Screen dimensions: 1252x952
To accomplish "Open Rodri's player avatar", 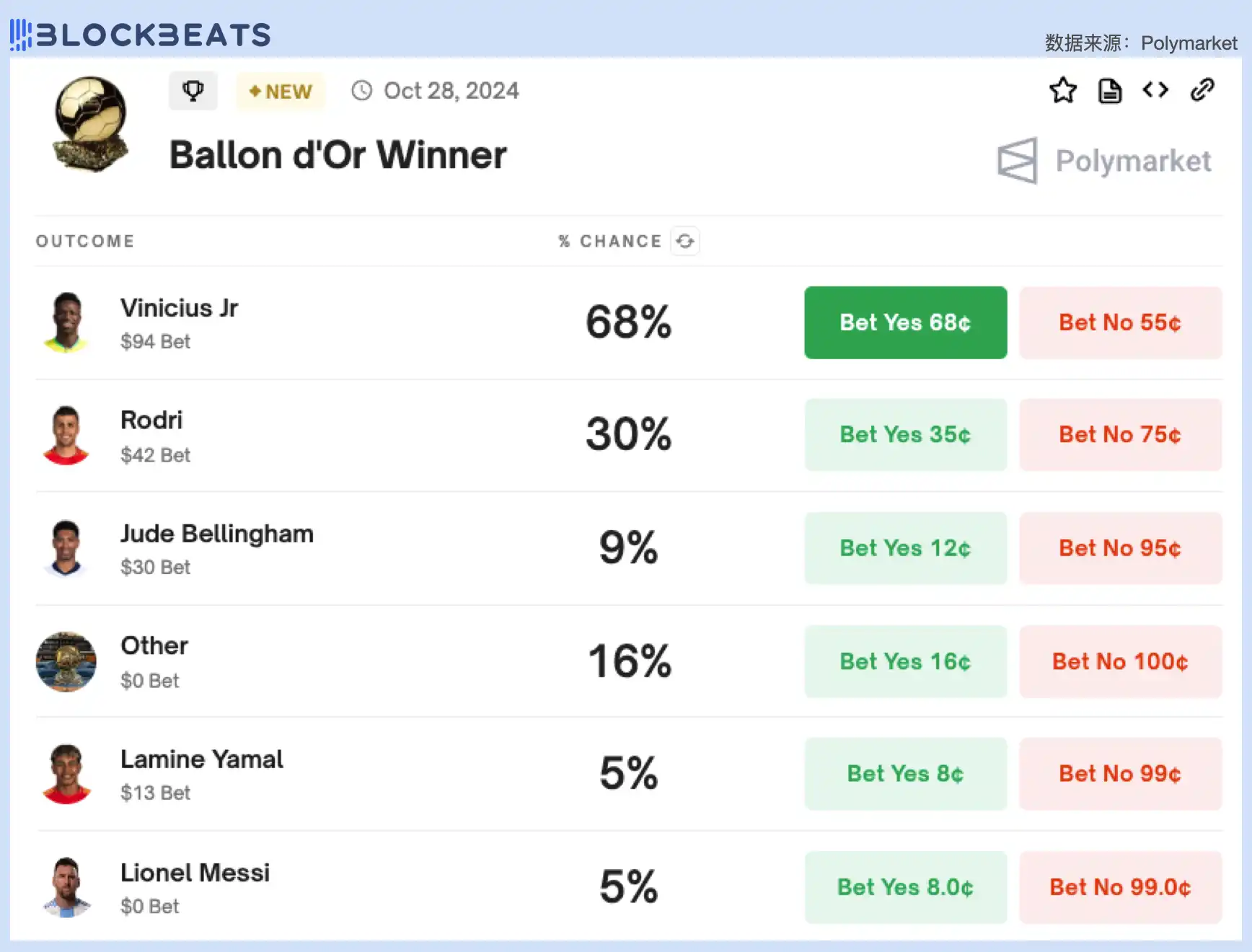I will pyautogui.click(x=66, y=435).
